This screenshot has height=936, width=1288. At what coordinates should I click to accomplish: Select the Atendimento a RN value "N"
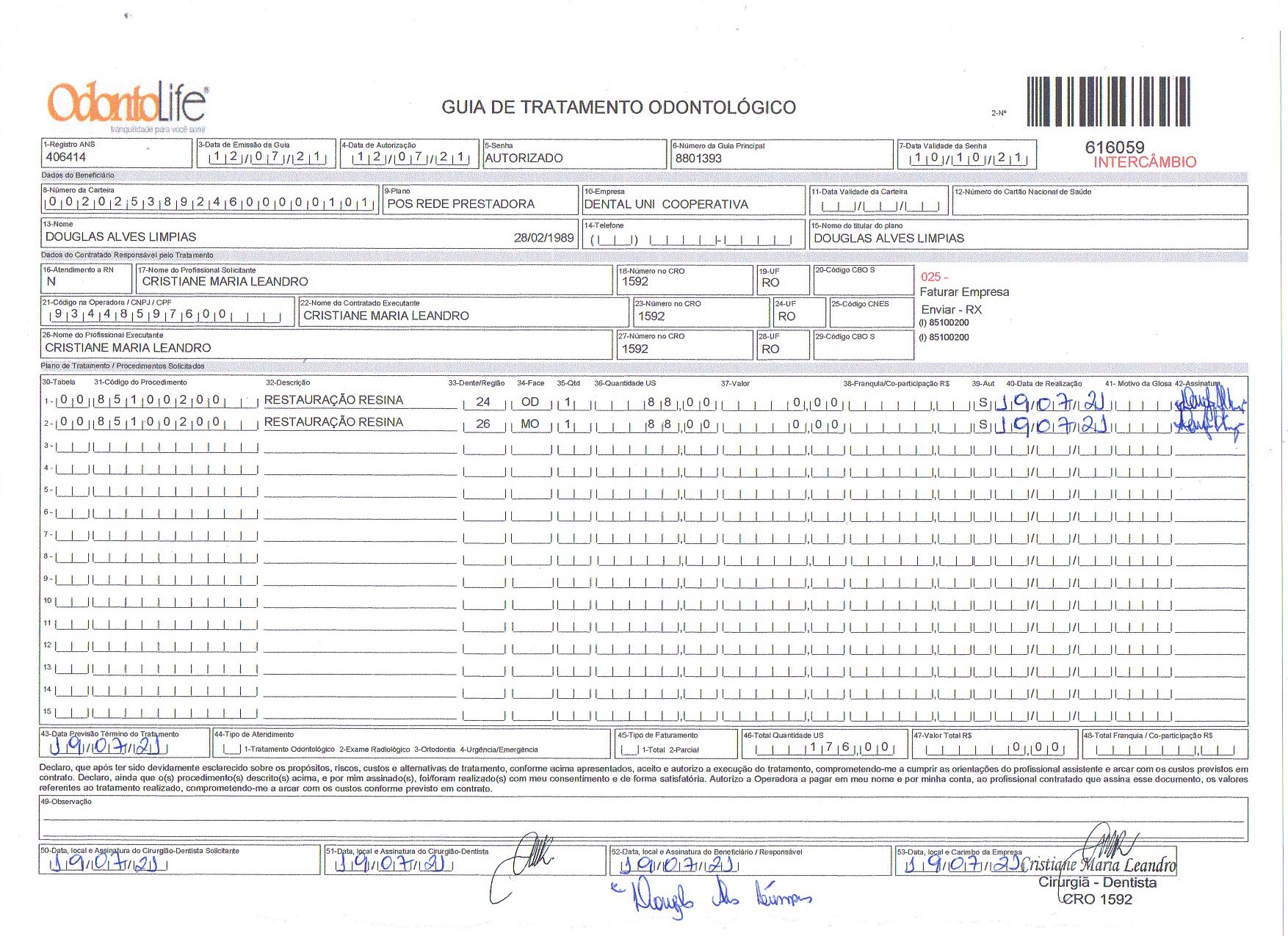point(51,282)
